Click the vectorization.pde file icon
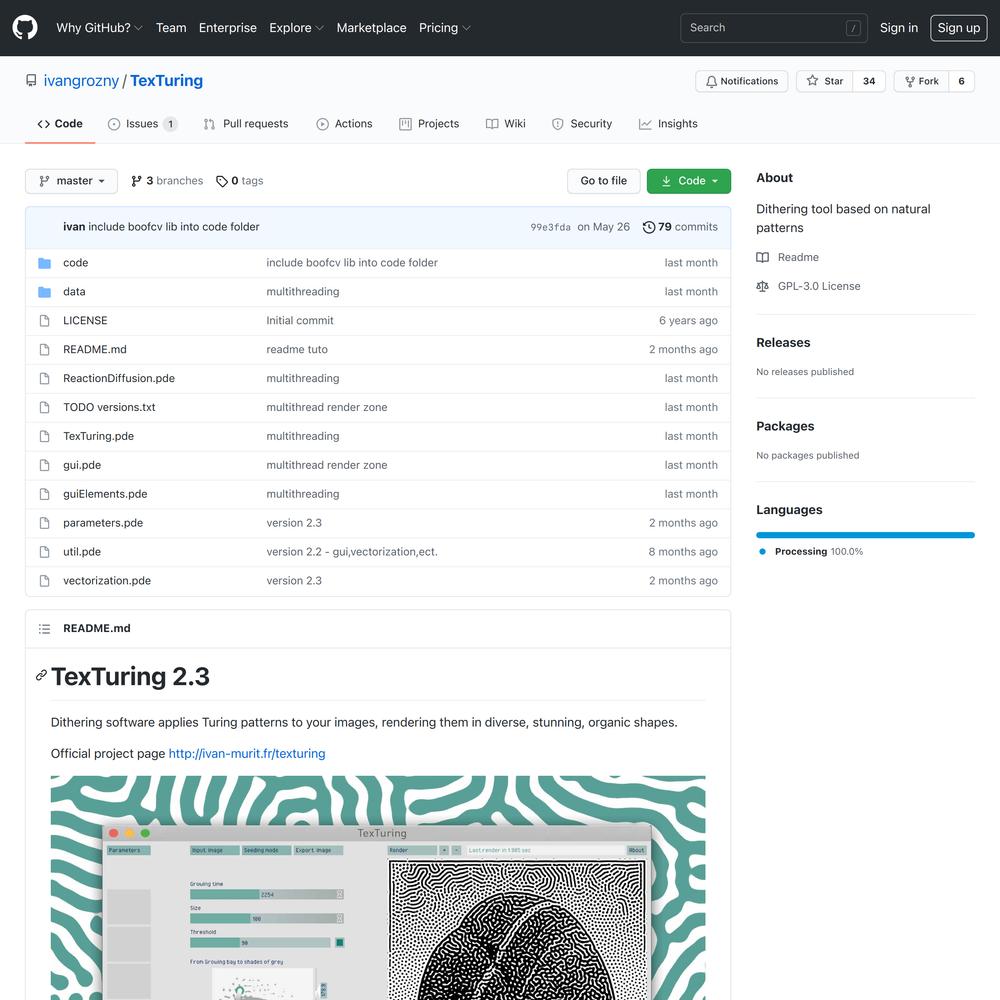The height and width of the screenshot is (1000, 1000). tap(44, 581)
